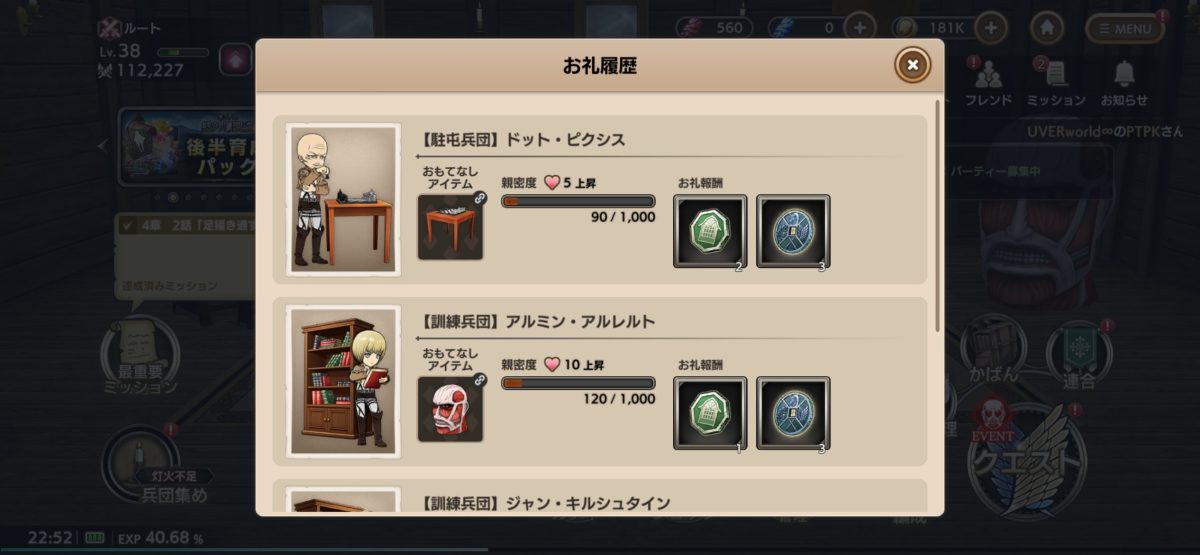Click the history list scrollbar

(937, 215)
